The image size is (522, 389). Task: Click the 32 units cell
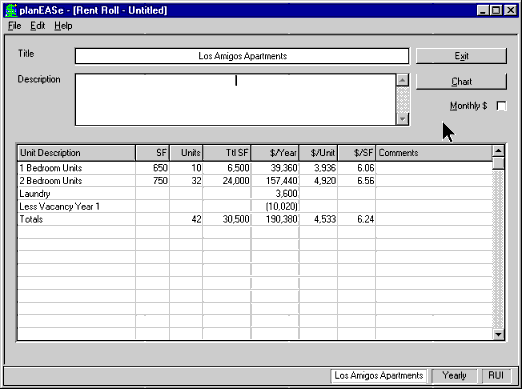(186, 181)
